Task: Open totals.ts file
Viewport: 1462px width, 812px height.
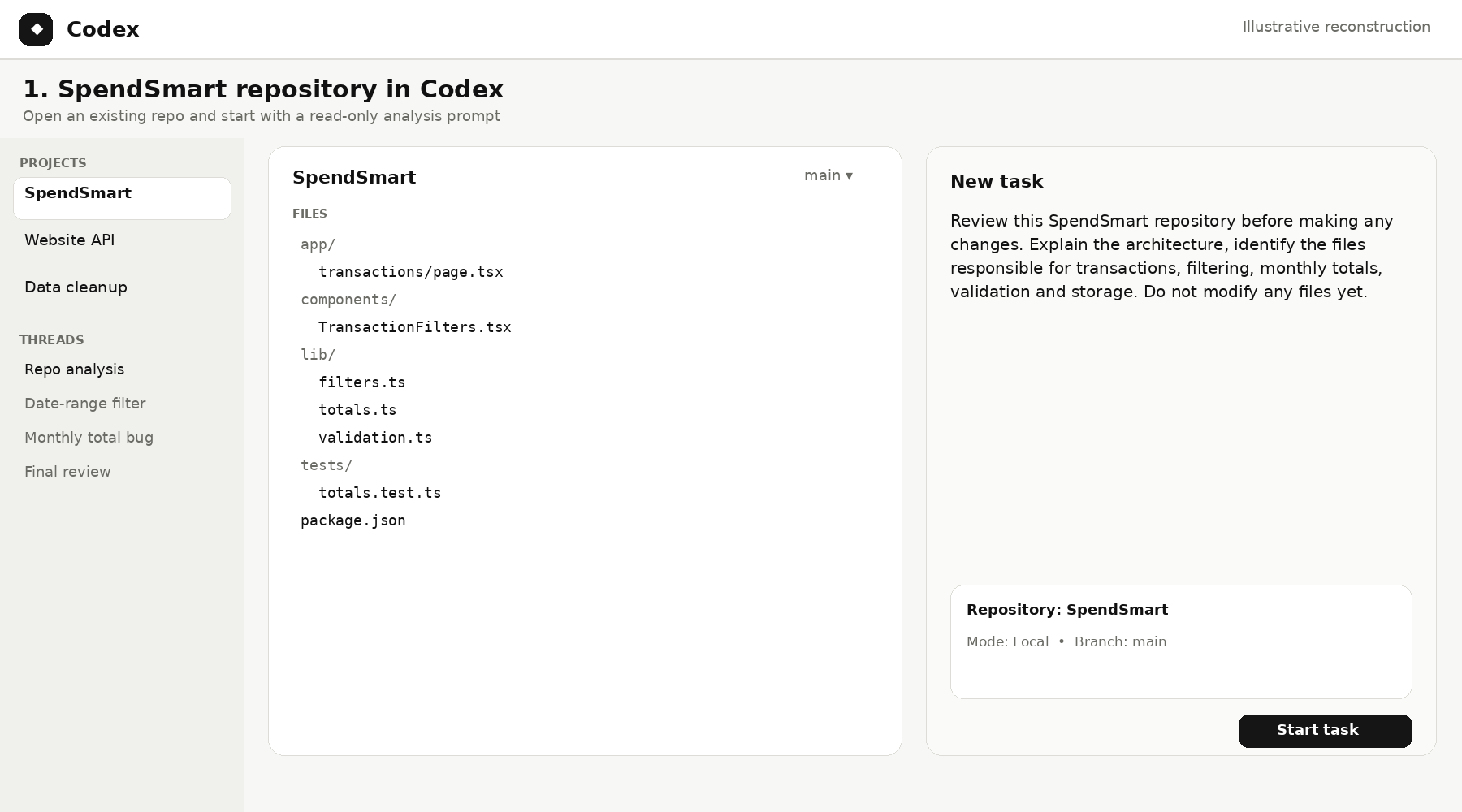Action: (357, 410)
